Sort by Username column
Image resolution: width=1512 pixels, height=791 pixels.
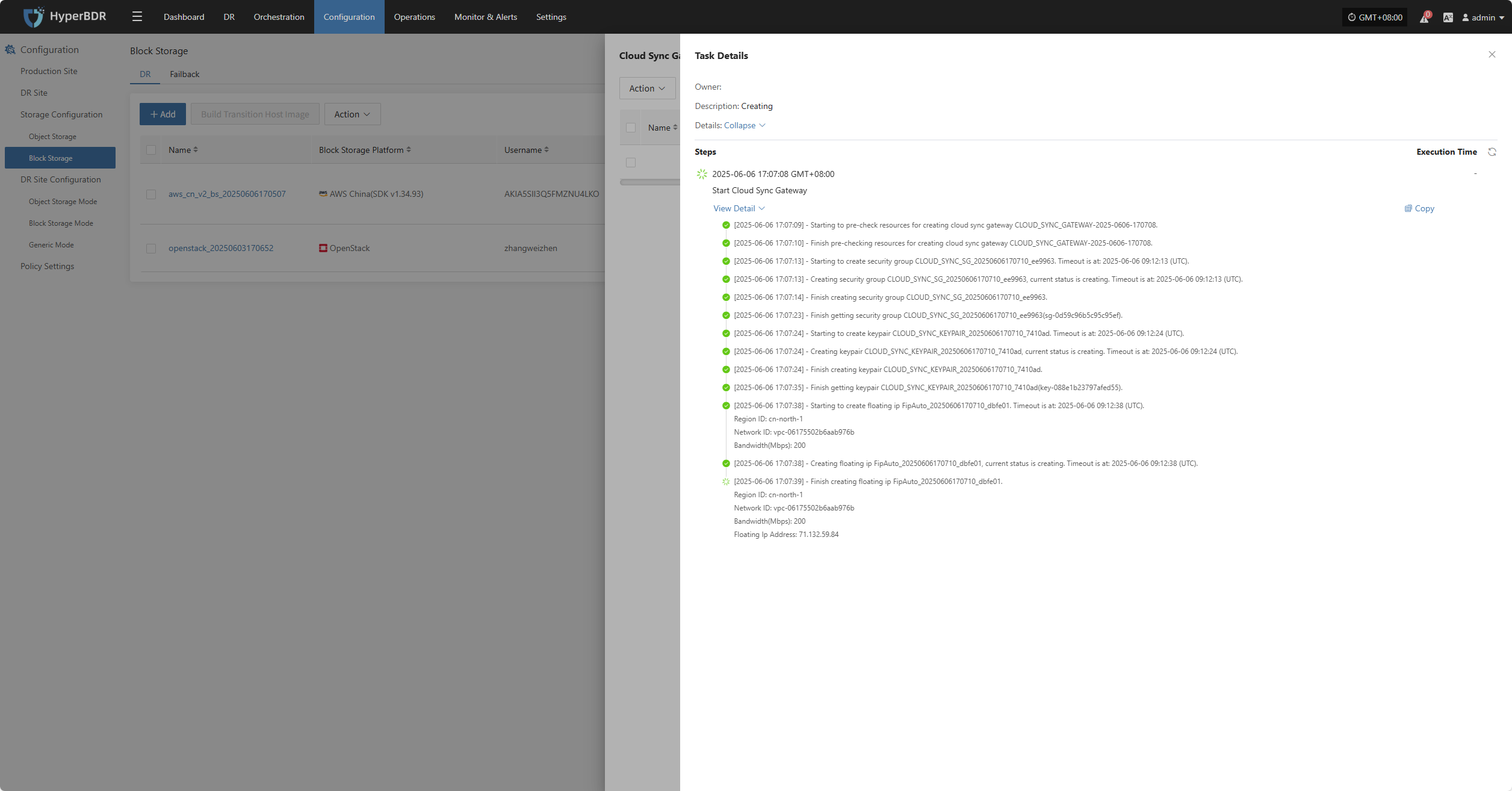click(x=547, y=150)
